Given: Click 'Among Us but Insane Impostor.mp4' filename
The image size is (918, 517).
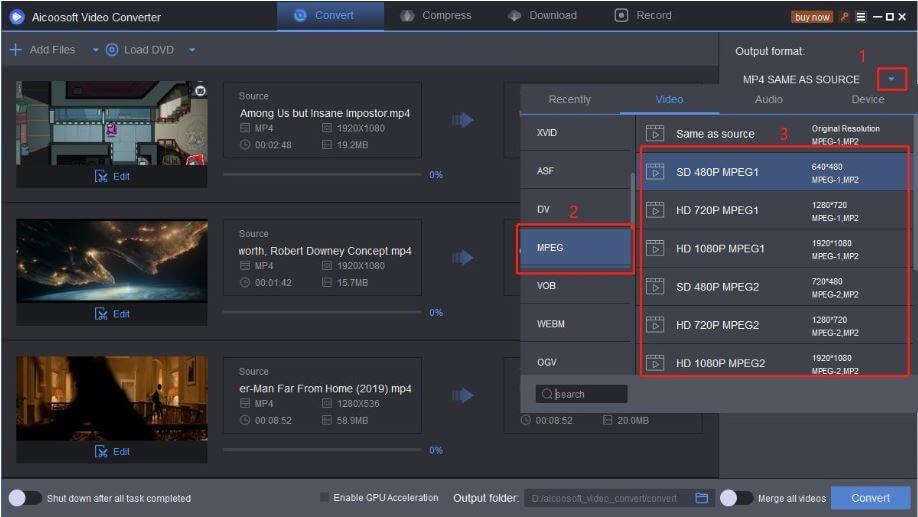Looking at the screenshot, I should [x=325, y=113].
